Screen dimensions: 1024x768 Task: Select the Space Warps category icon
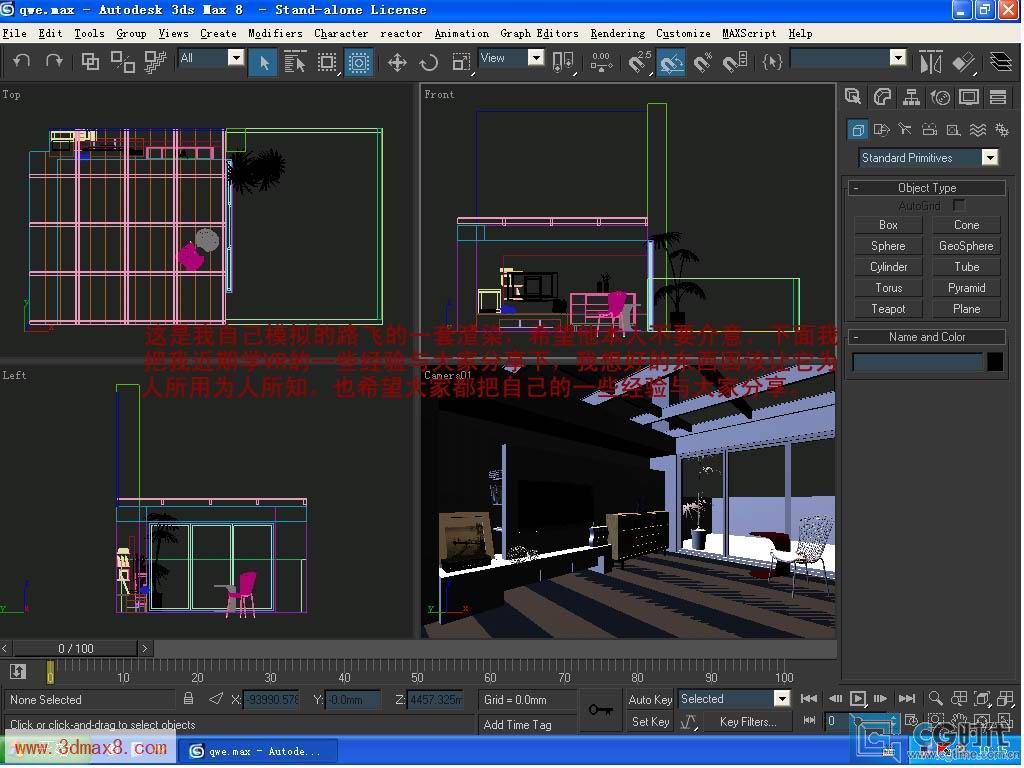[x=978, y=130]
